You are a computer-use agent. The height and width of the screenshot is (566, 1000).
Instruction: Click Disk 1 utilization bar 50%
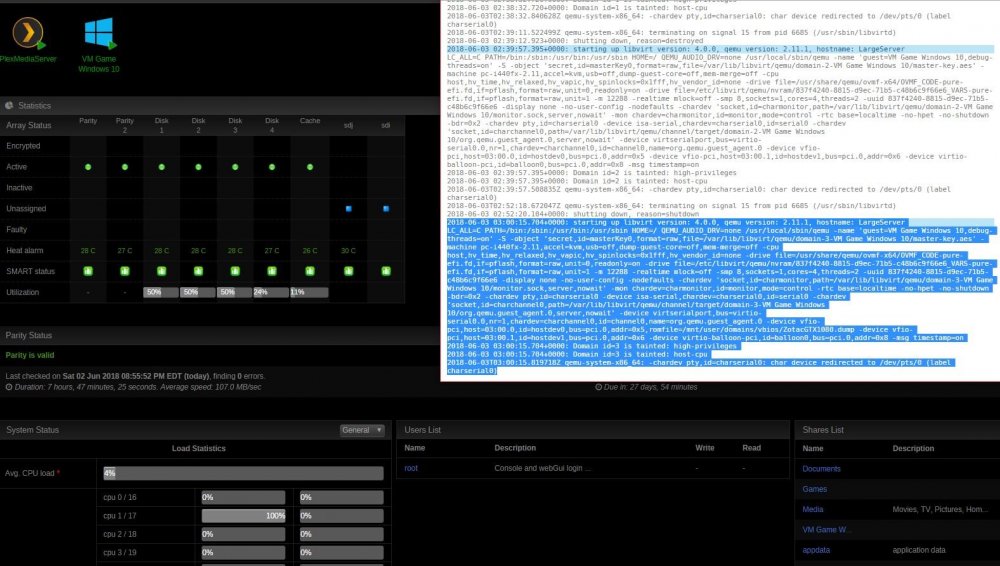click(x=161, y=292)
